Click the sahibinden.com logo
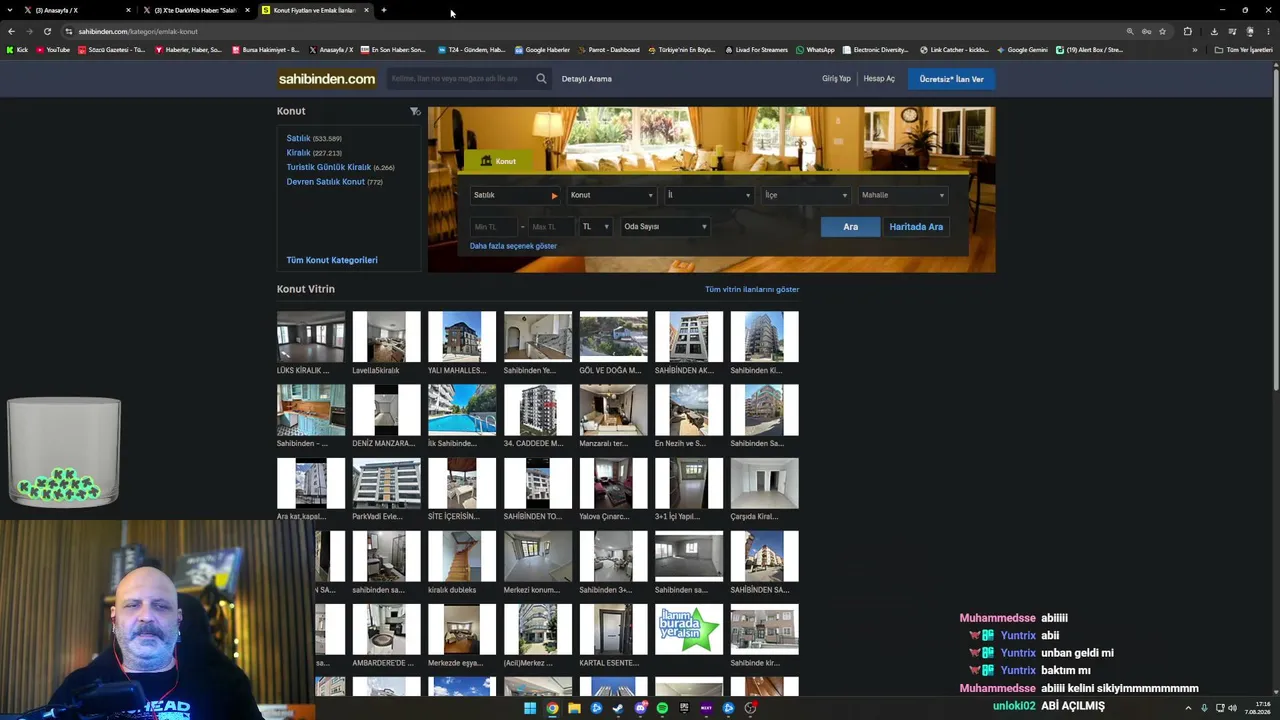Image resolution: width=1280 pixels, height=720 pixels. point(327,79)
